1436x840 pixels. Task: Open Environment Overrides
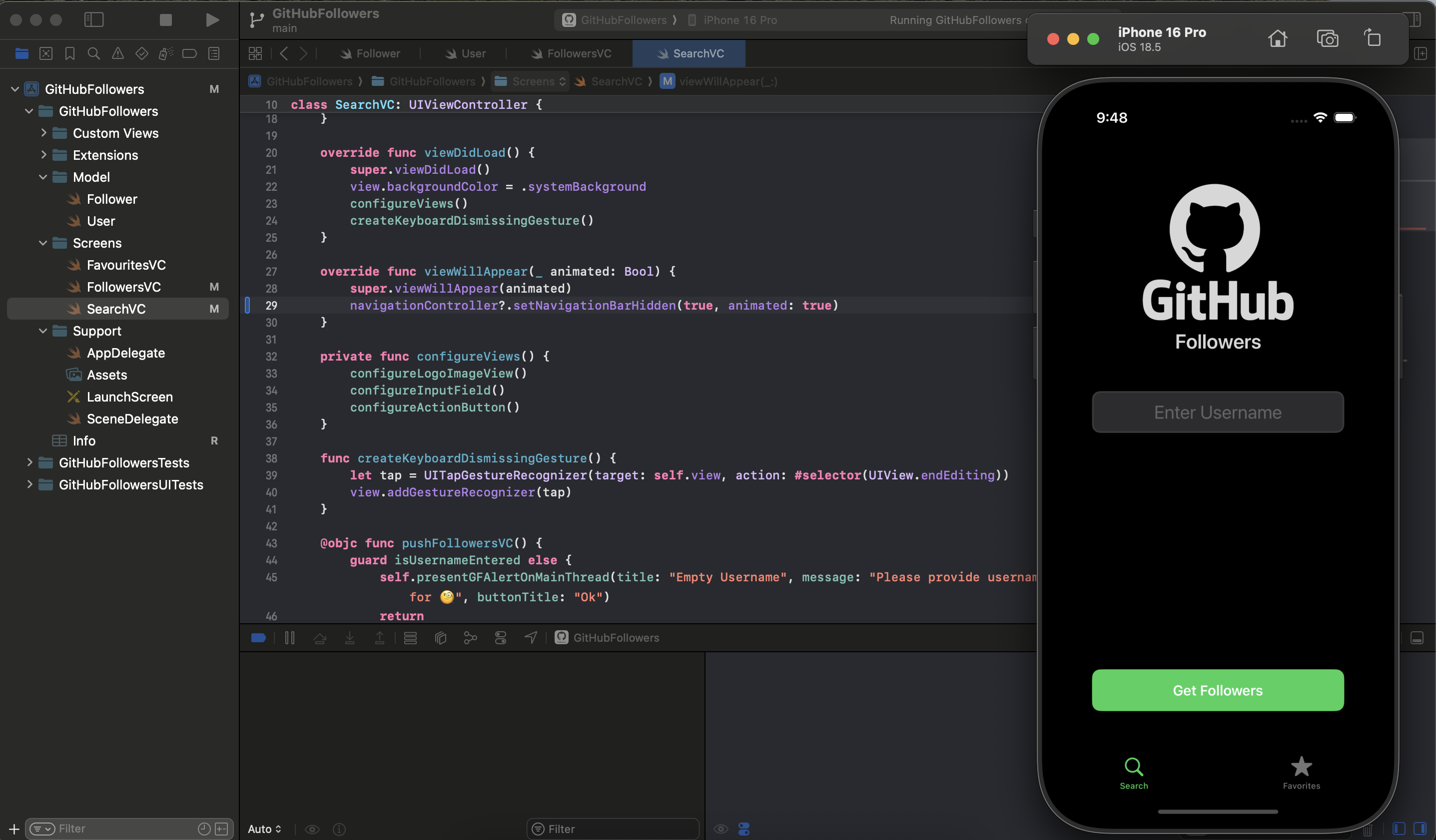(x=500, y=638)
